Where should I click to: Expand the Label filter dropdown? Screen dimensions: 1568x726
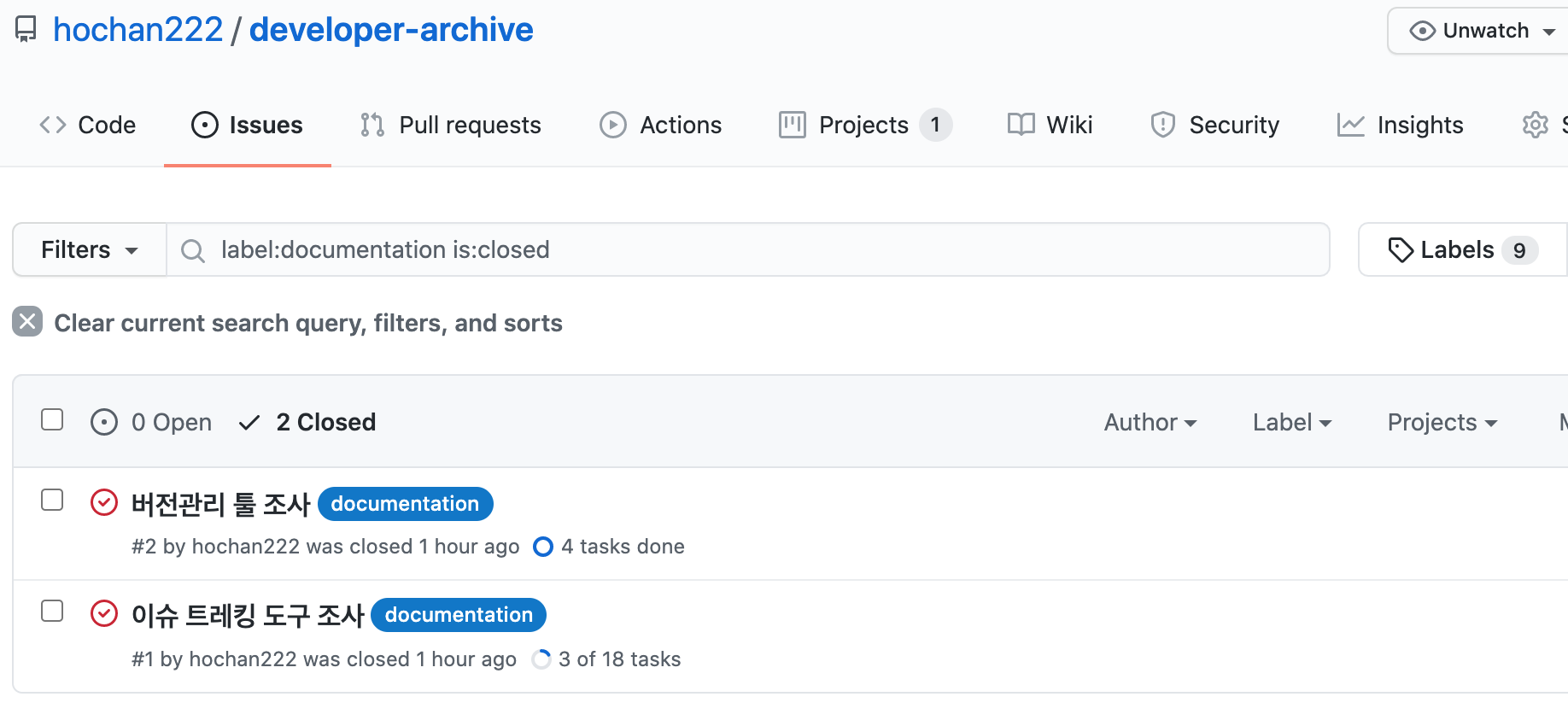(1291, 422)
